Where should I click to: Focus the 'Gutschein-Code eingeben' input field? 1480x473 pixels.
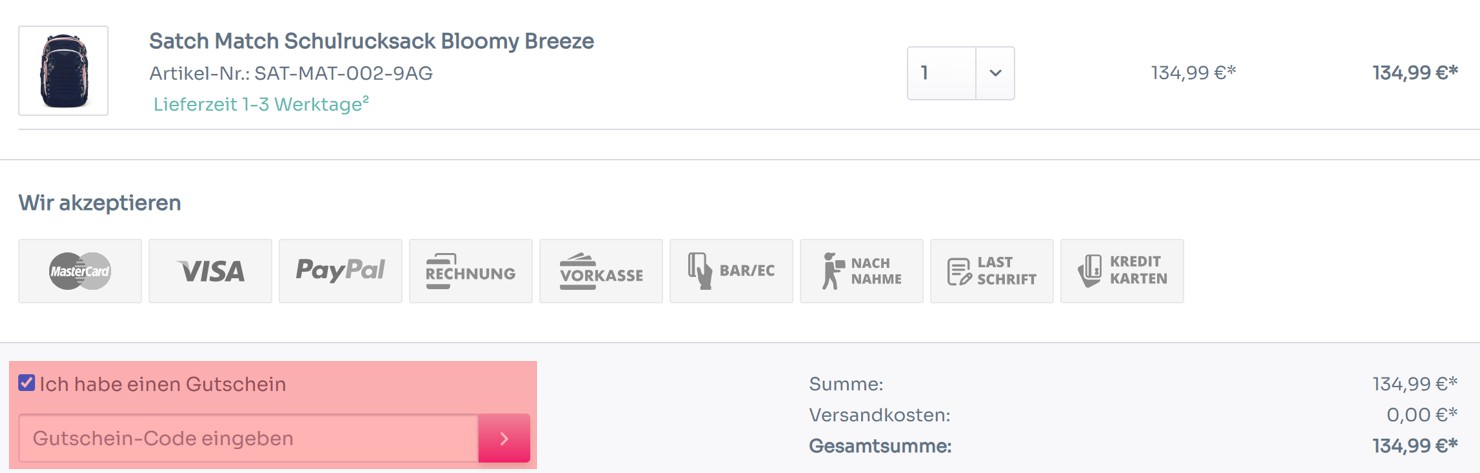(x=249, y=439)
